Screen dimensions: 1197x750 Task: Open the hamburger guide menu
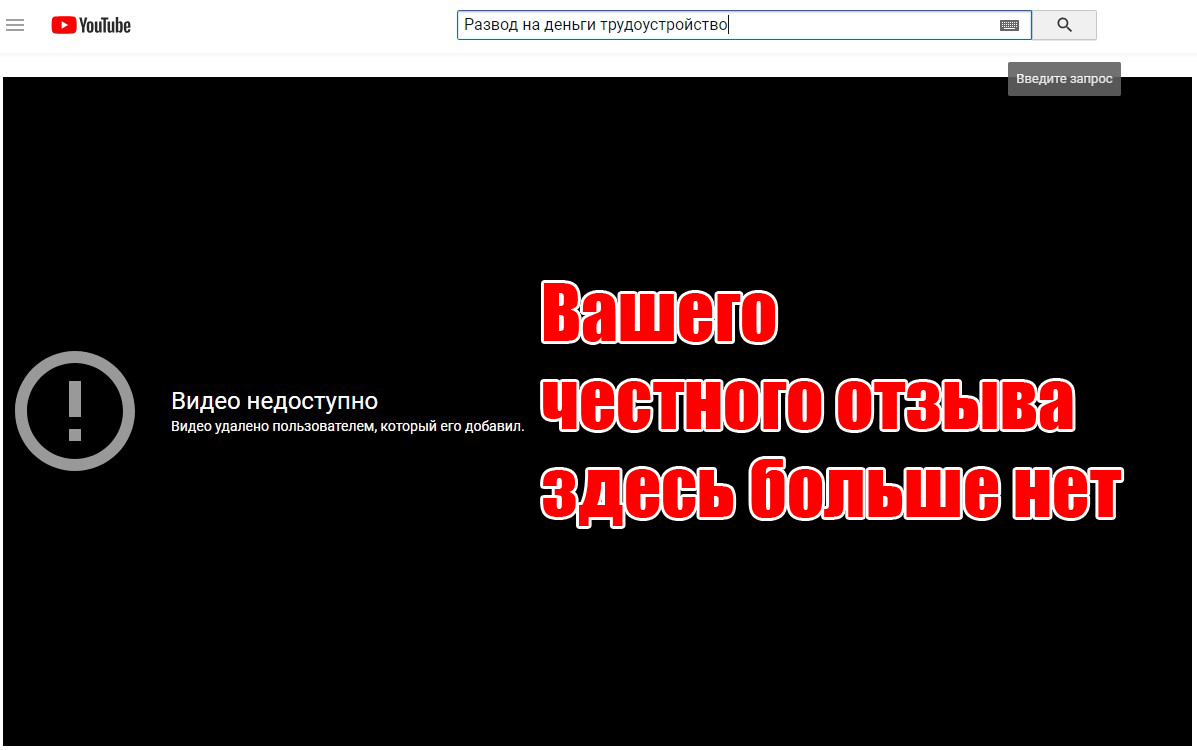(15, 25)
